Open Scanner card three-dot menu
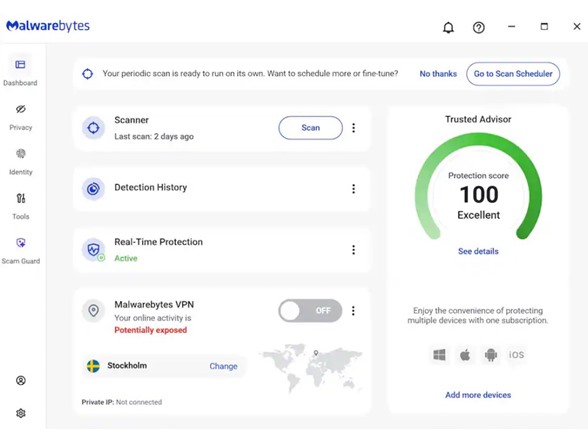588x441 pixels. [x=353, y=128]
